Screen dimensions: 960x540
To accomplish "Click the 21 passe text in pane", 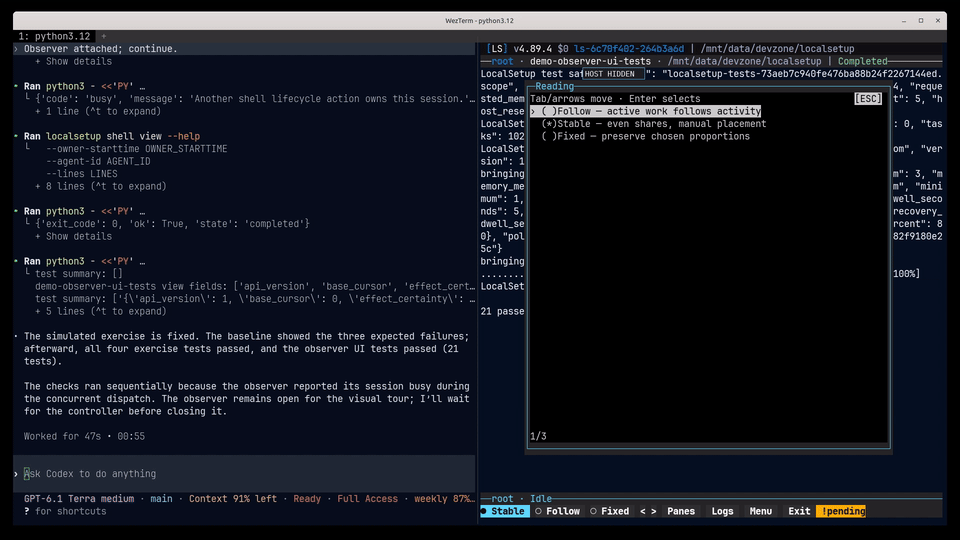I will tap(502, 312).
